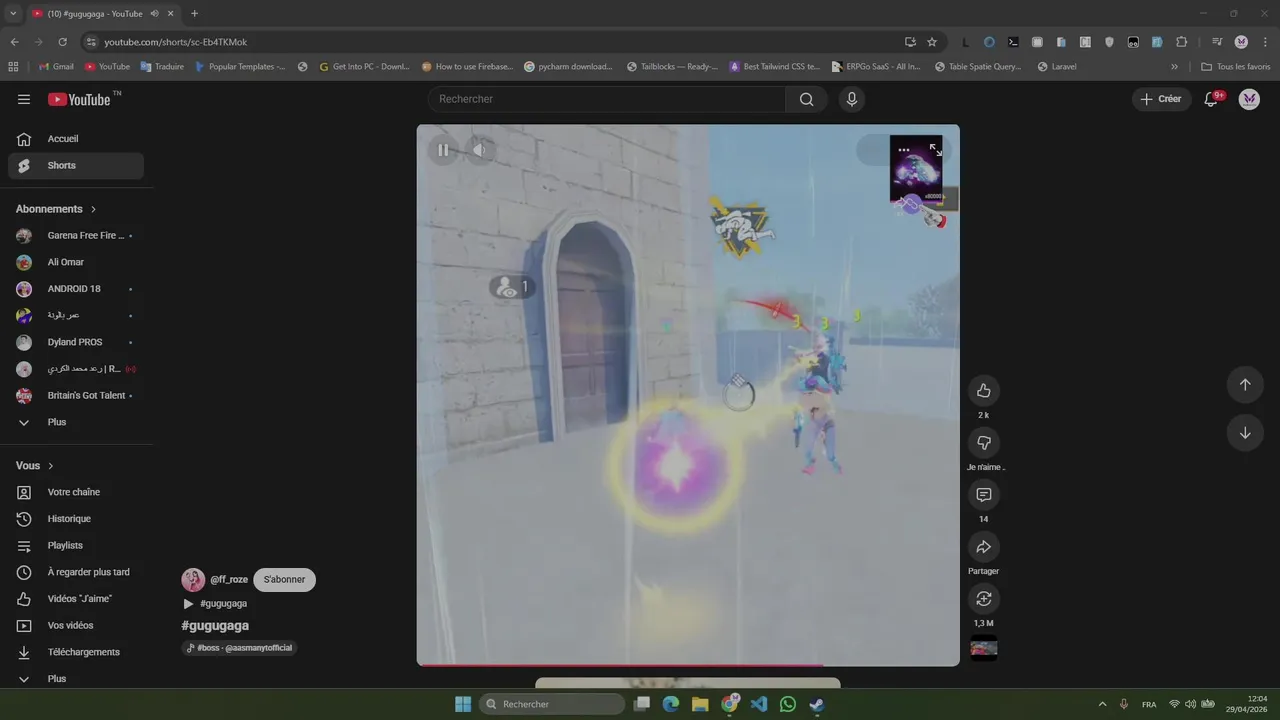Open the sound thumbnail below Remix

click(983, 648)
